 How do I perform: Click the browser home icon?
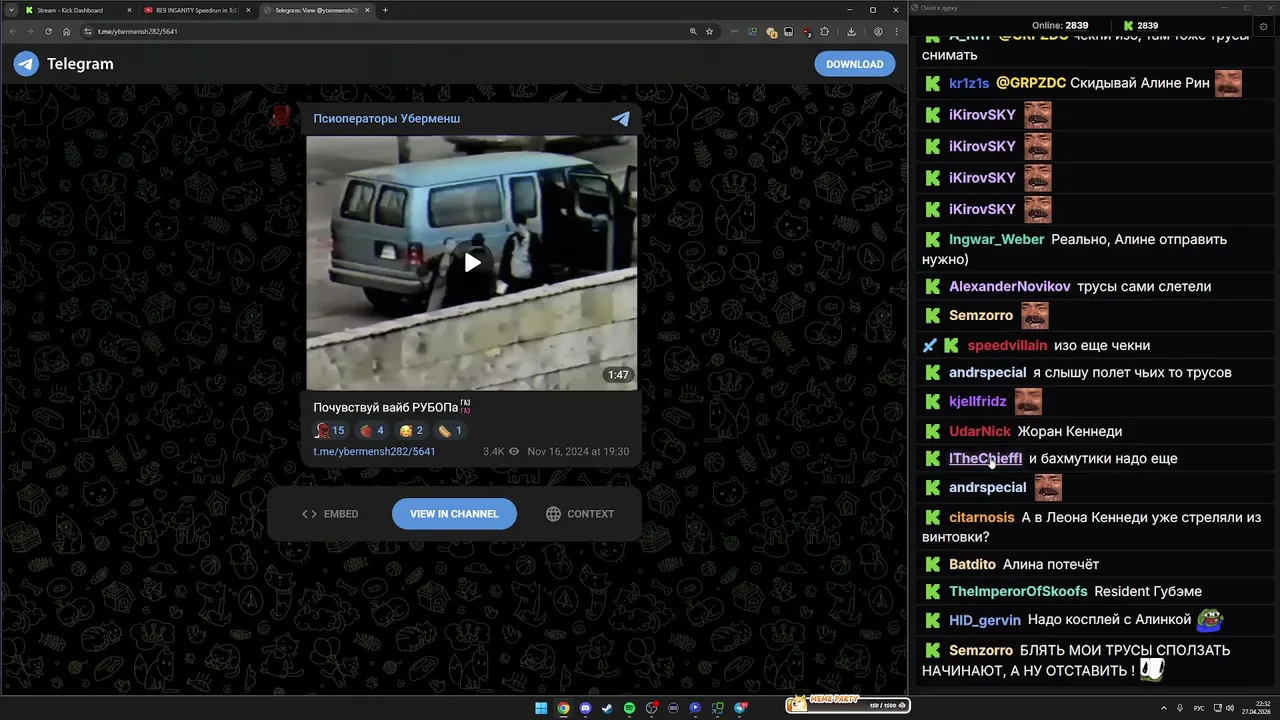67,31
